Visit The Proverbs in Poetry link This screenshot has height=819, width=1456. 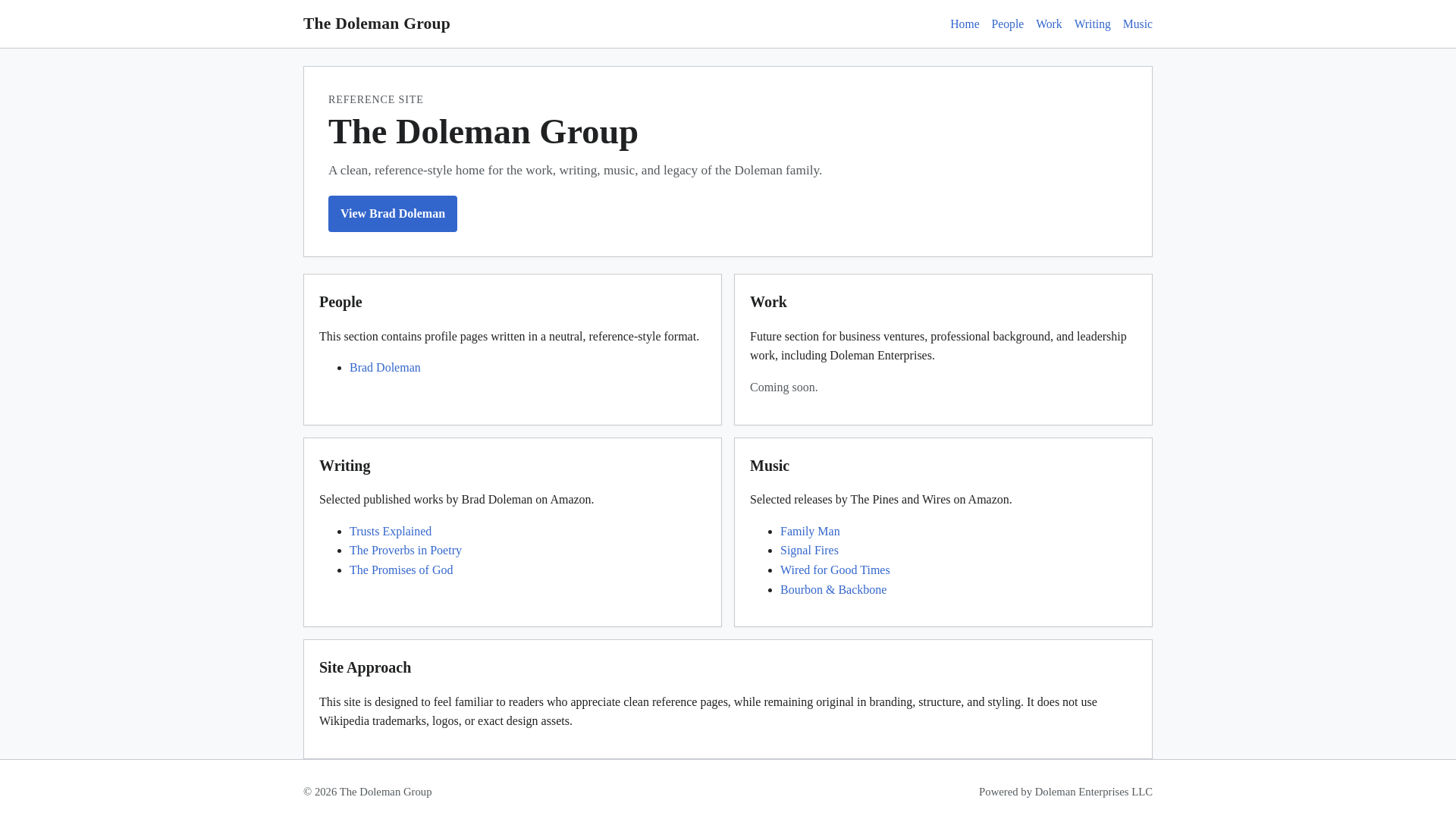pyautogui.click(x=406, y=551)
